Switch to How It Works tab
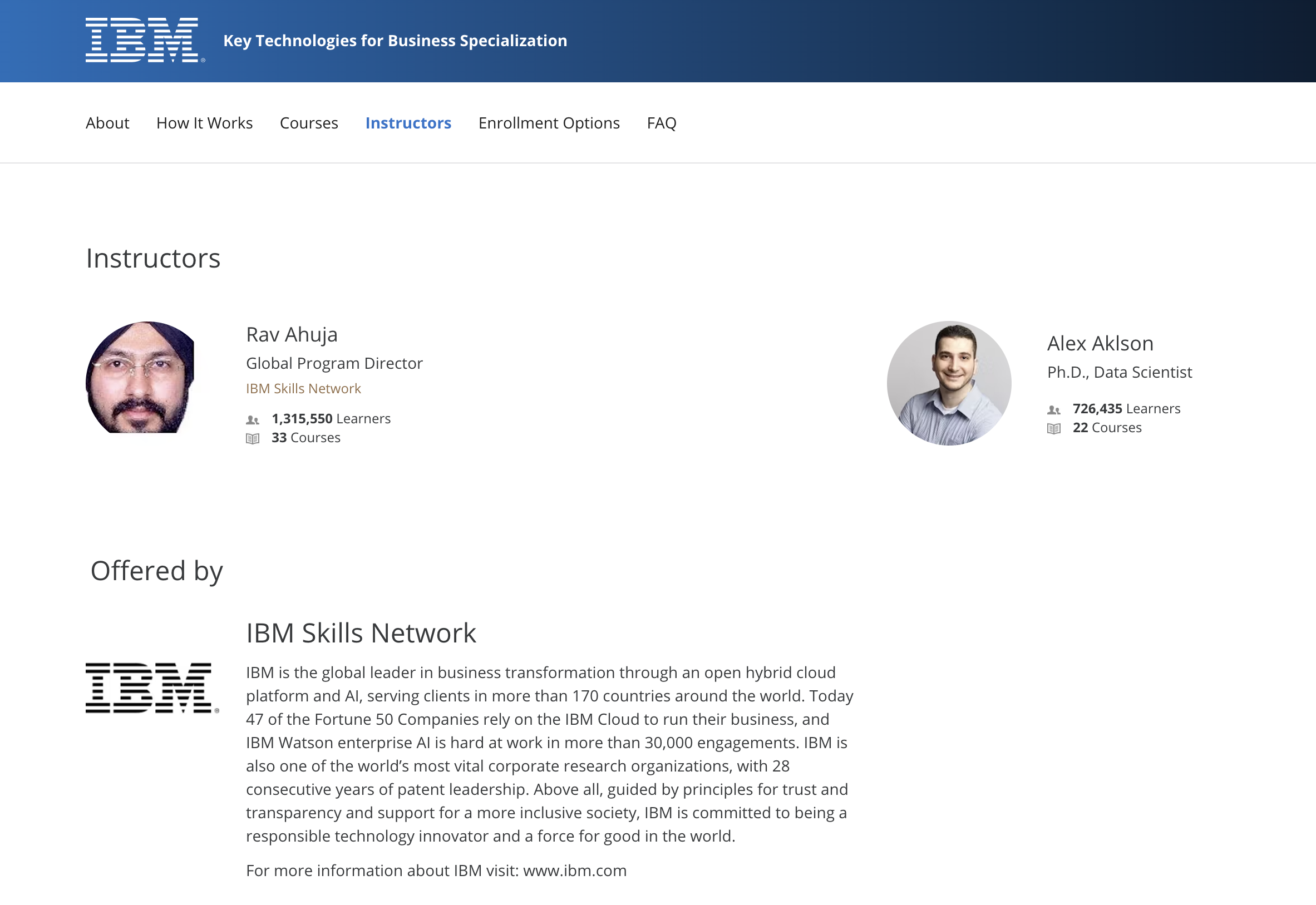The image size is (1316, 905). tap(204, 123)
